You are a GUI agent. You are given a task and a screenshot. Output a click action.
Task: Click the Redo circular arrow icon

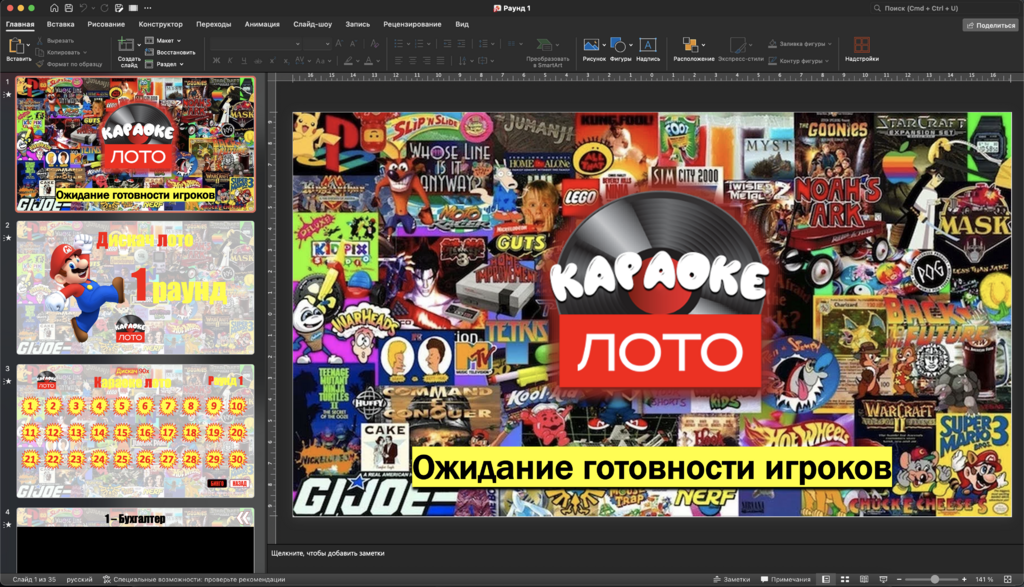click(105, 8)
